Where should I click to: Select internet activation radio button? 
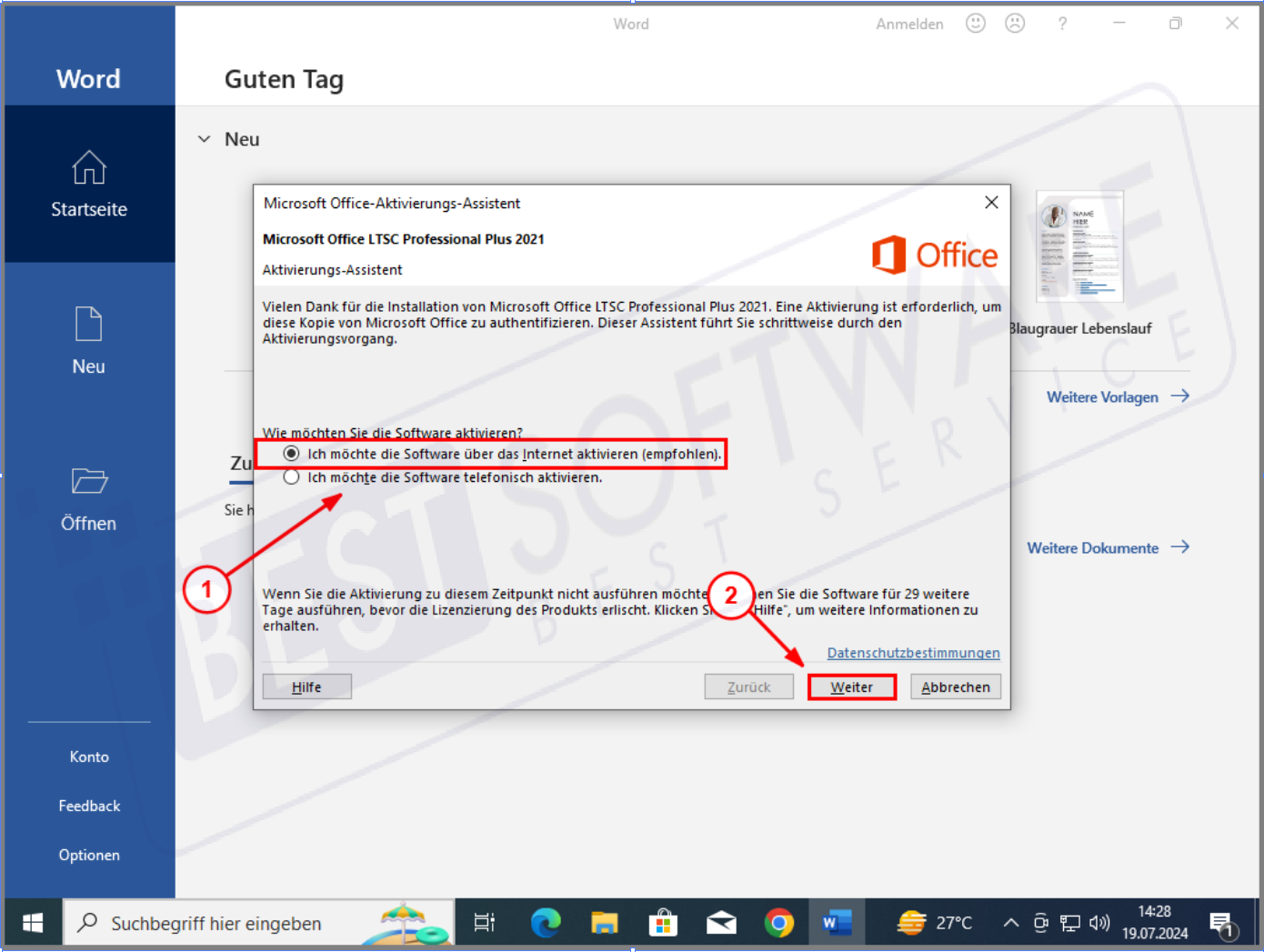pos(291,454)
